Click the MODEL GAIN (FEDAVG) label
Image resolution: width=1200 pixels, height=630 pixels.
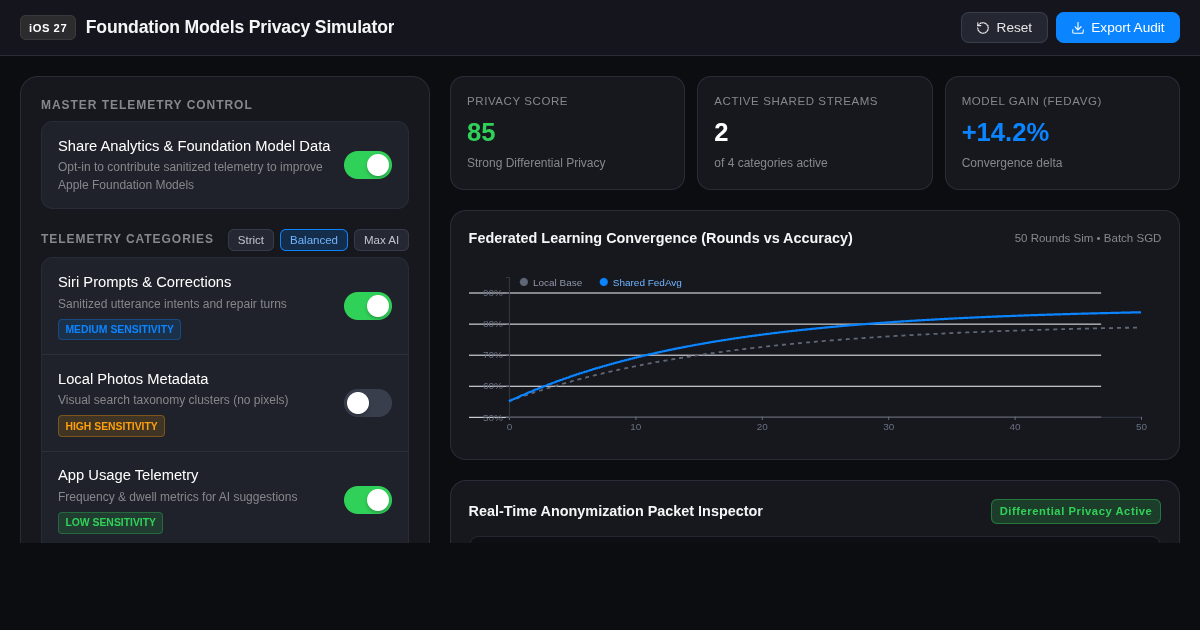coord(1032,101)
